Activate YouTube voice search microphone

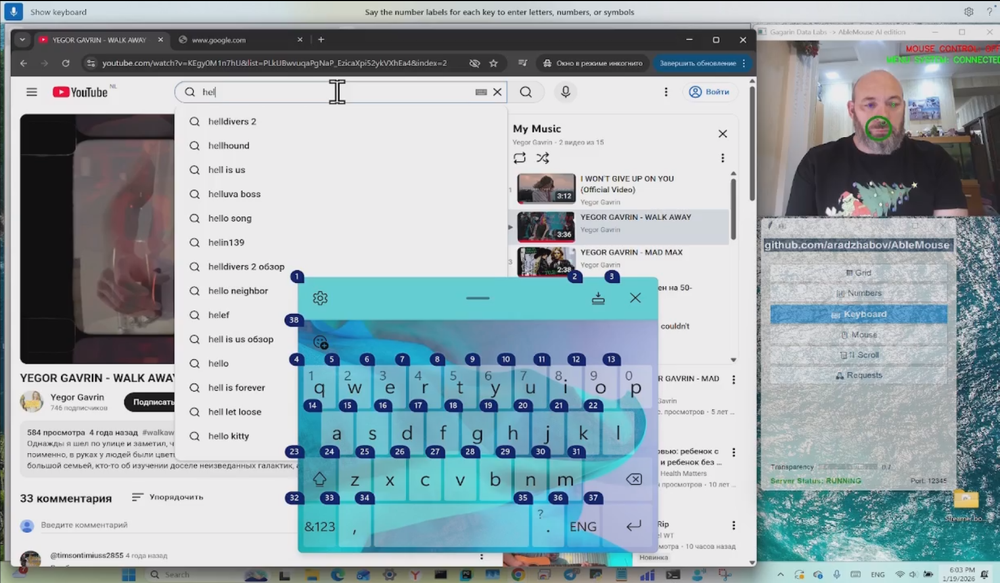click(565, 91)
